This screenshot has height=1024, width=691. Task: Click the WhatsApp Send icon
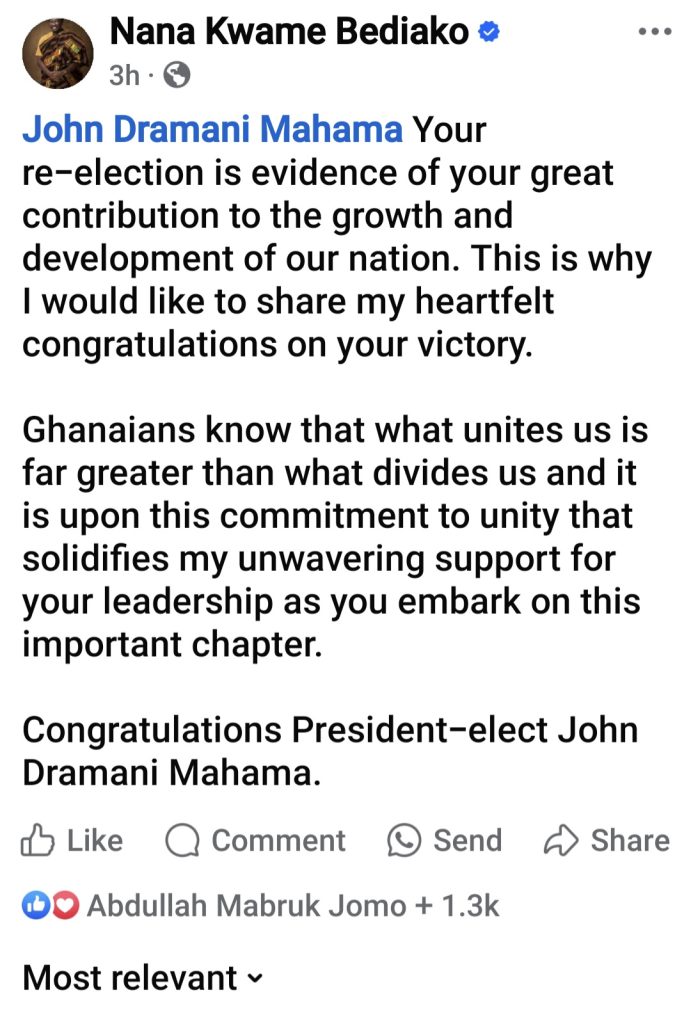[404, 841]
